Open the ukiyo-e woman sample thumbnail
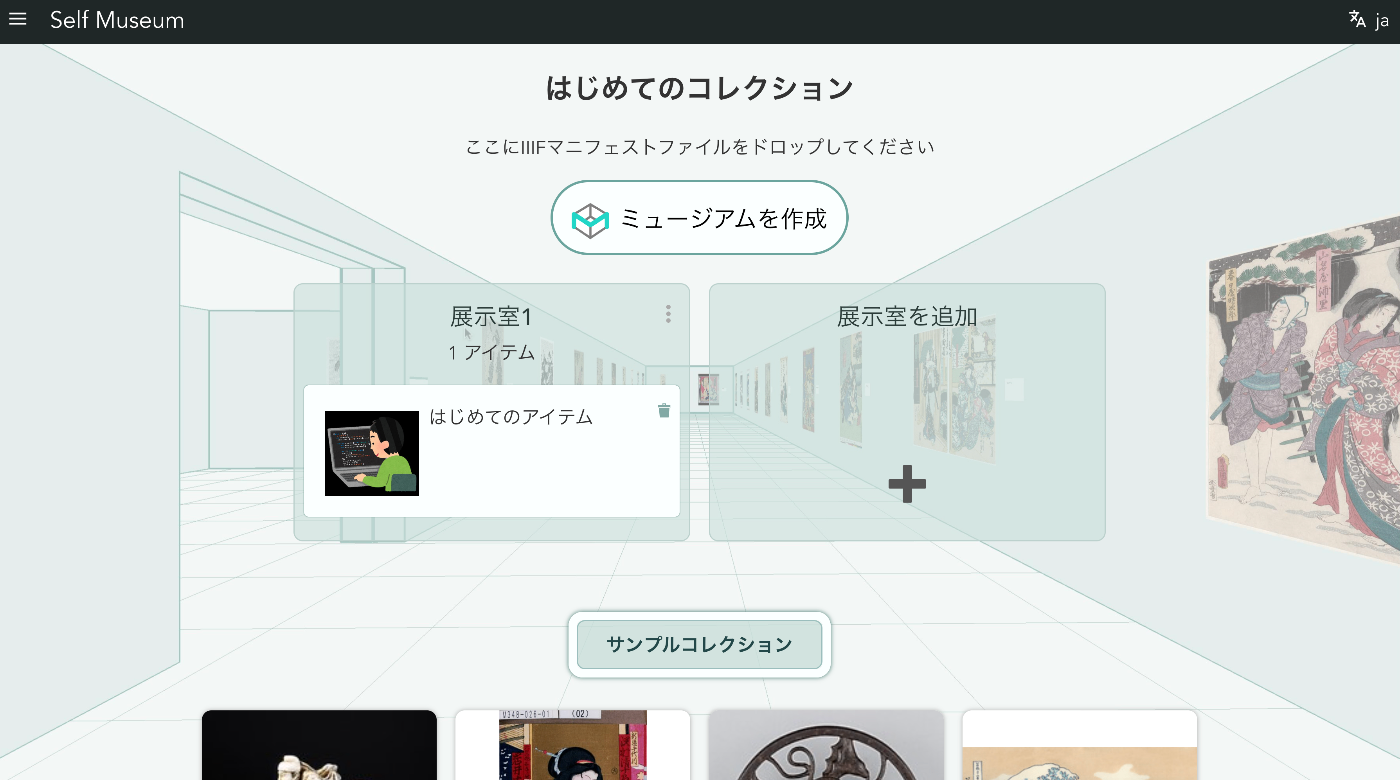Viewport: 1400px width, 780px height. click(573, 745)
